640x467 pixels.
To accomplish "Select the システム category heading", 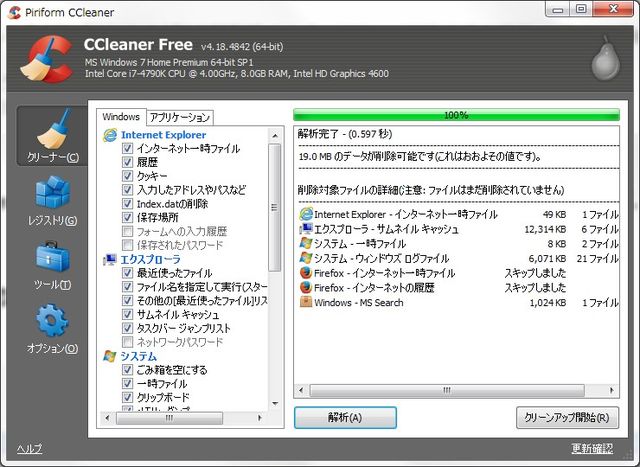I will [x=138, y=356].
